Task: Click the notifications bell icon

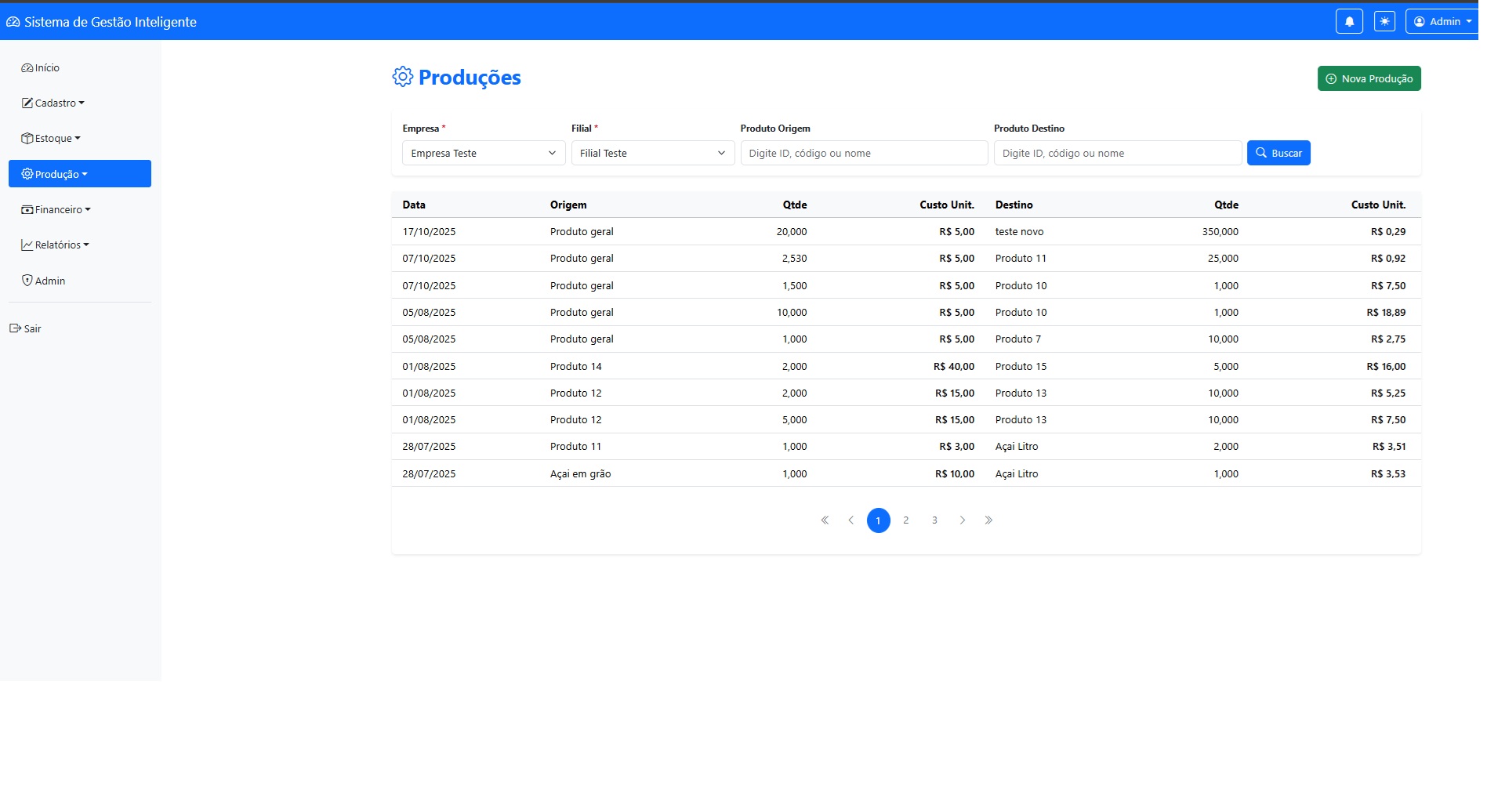Action: pos(1349,22)
